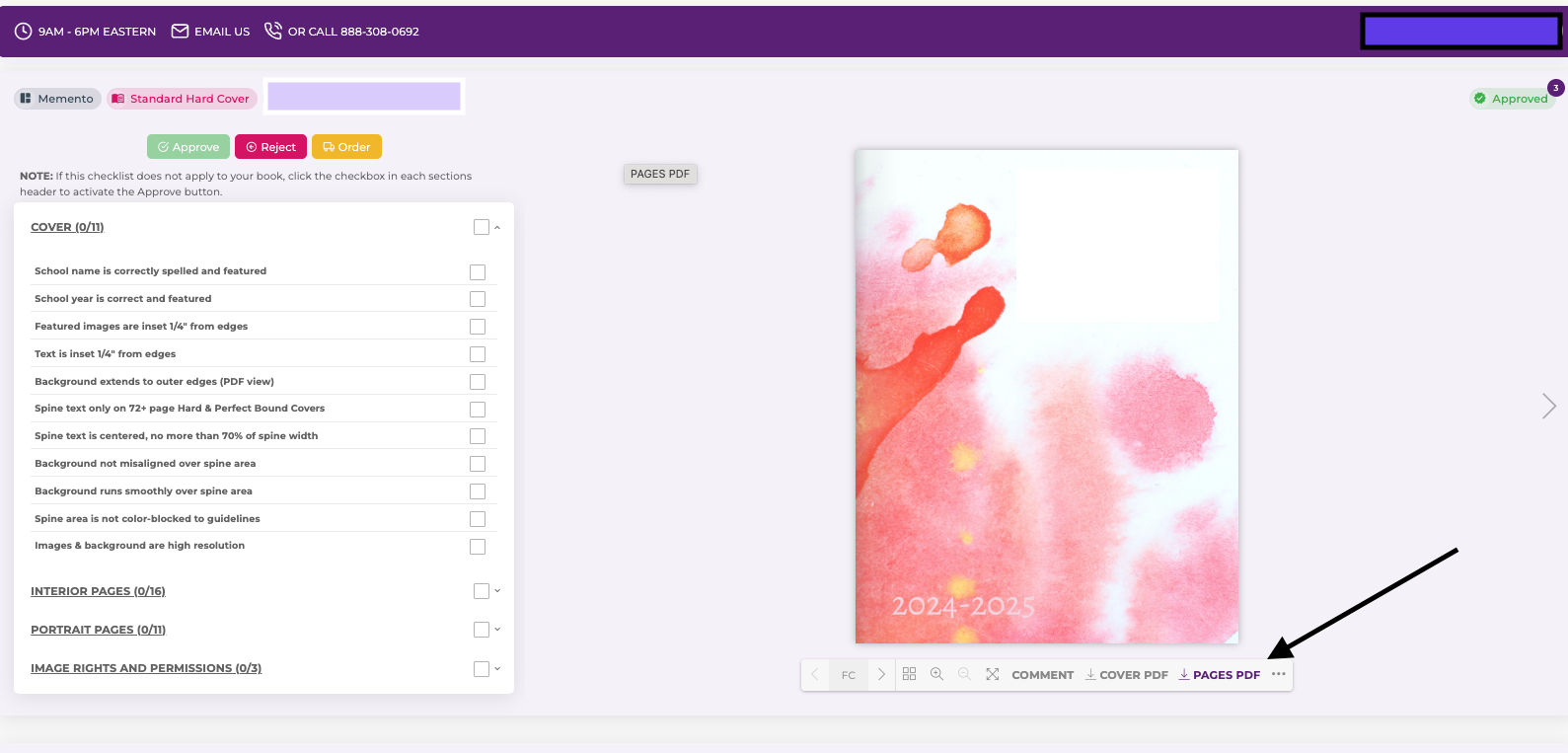The image size is (1568, 753).
Task: Click the yellow Order button
Action: point(346,147)
